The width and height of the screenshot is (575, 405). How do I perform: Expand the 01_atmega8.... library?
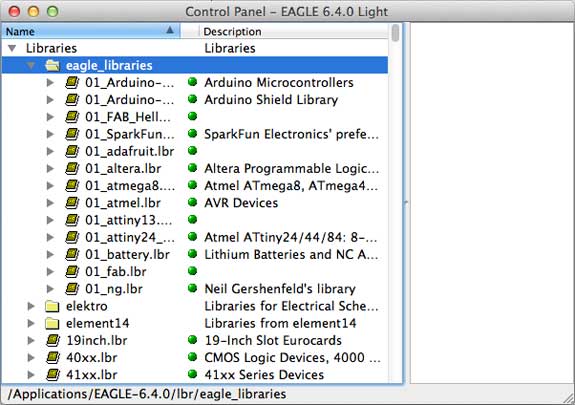pos(50,186)
